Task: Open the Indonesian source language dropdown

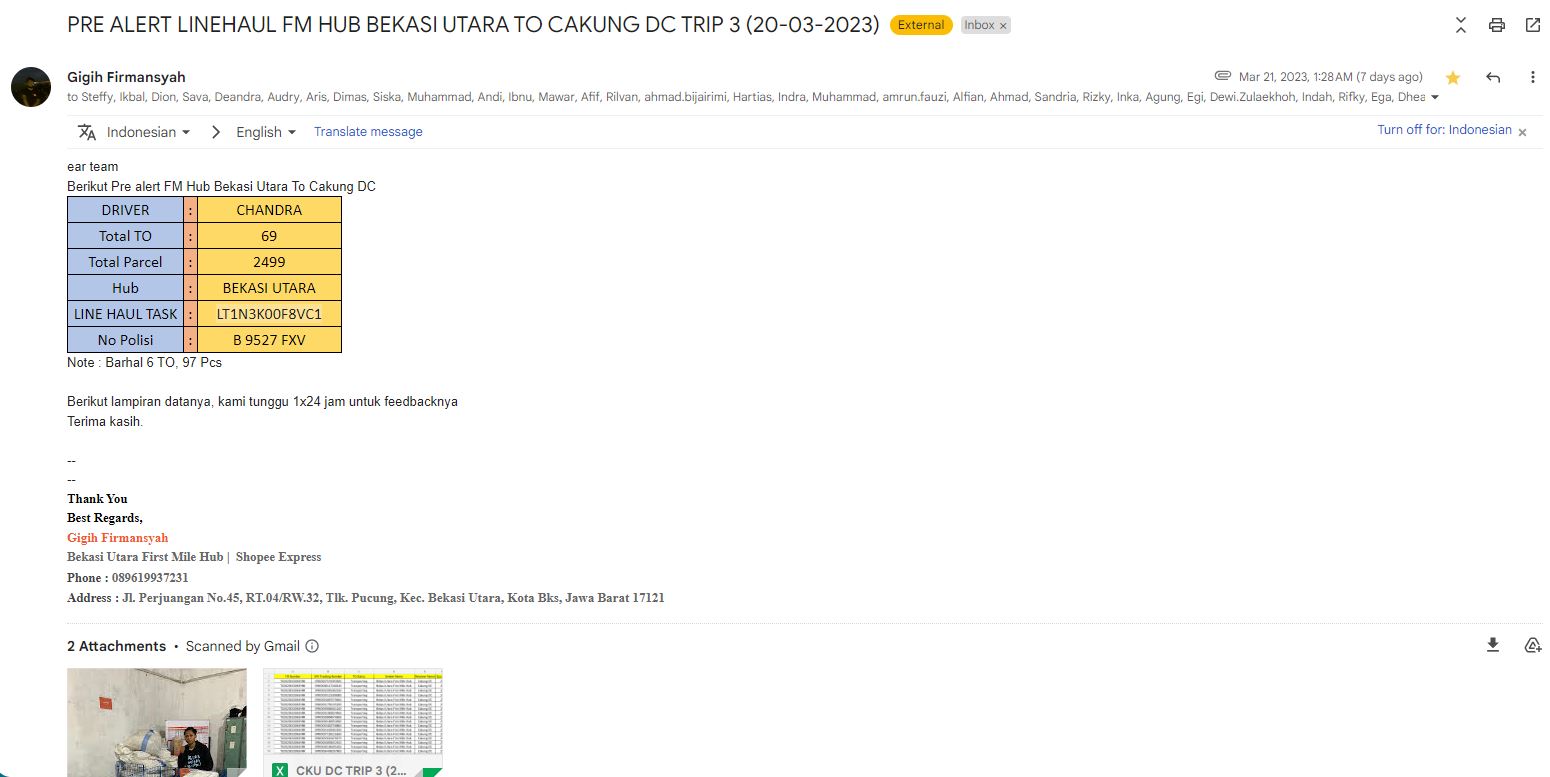Action: 148,132
